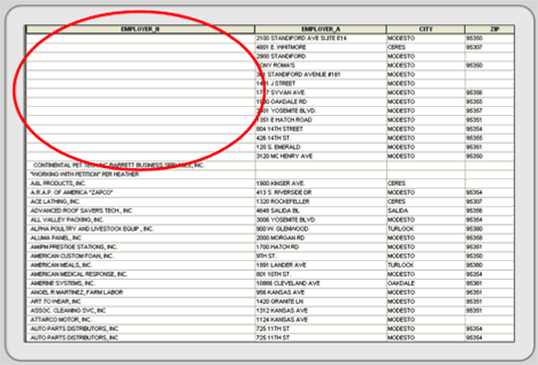
Task: Click TURLOCK in the AMERICAN MEALS row
Action: pyautogui.click(x=425, y=266)
